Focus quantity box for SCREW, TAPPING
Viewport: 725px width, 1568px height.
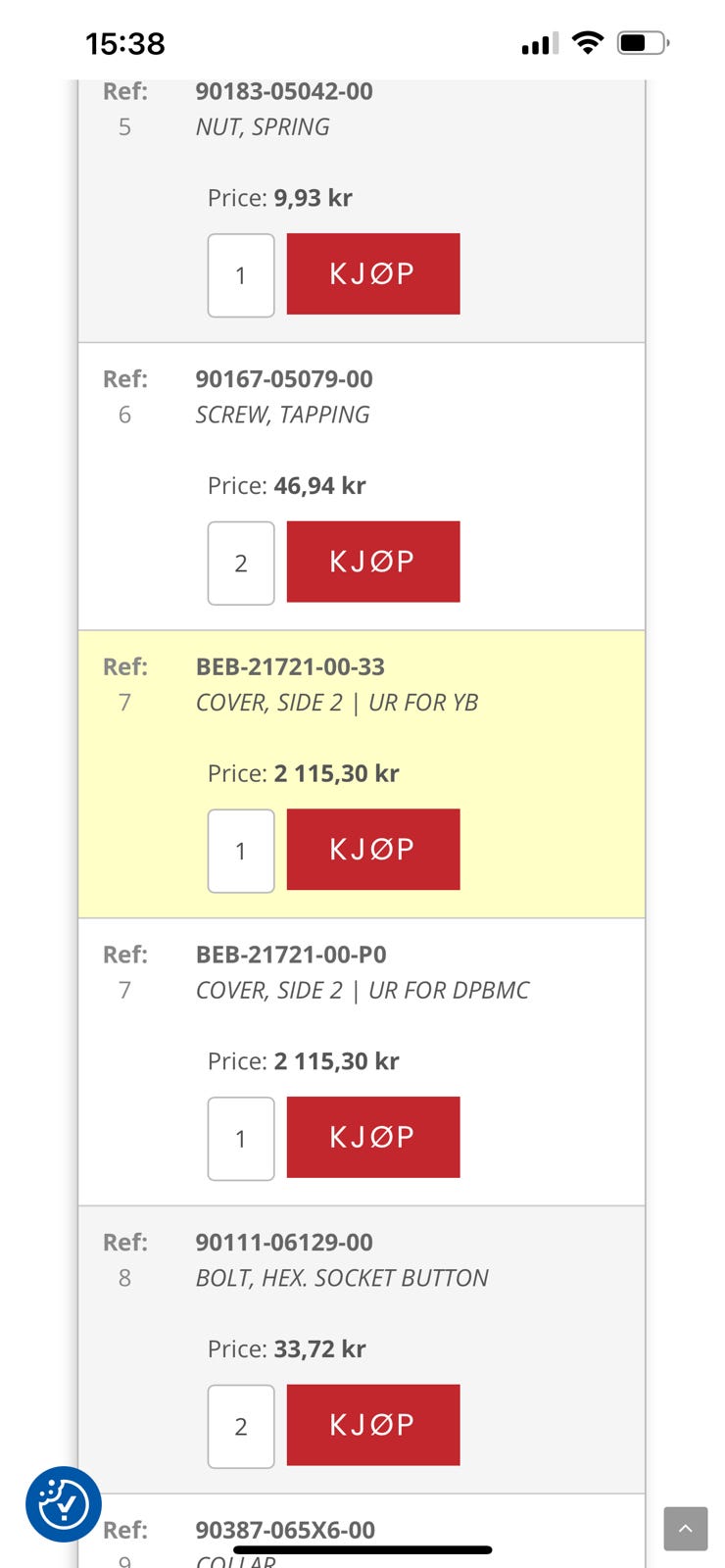tap(241, 563)
